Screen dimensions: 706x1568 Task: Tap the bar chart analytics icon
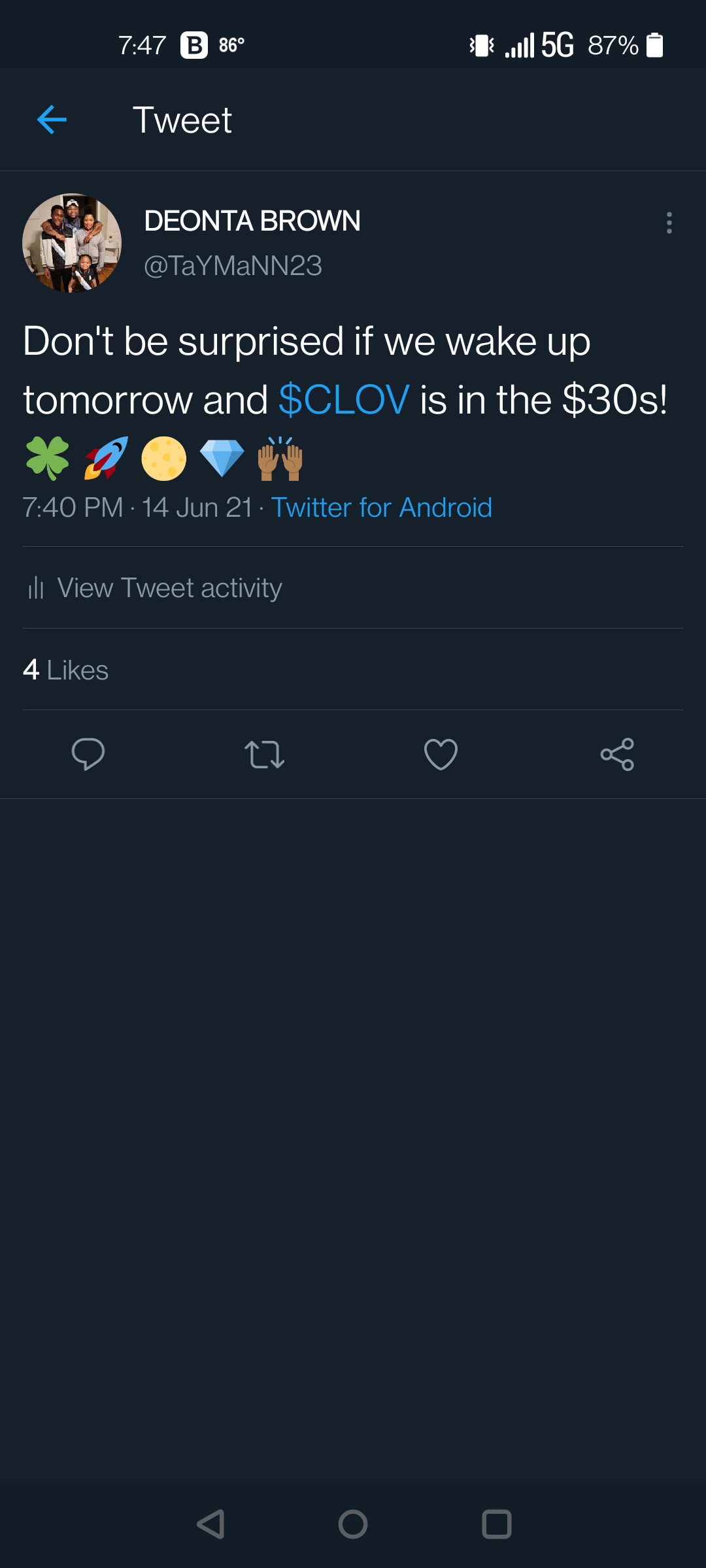pos(36,588)
